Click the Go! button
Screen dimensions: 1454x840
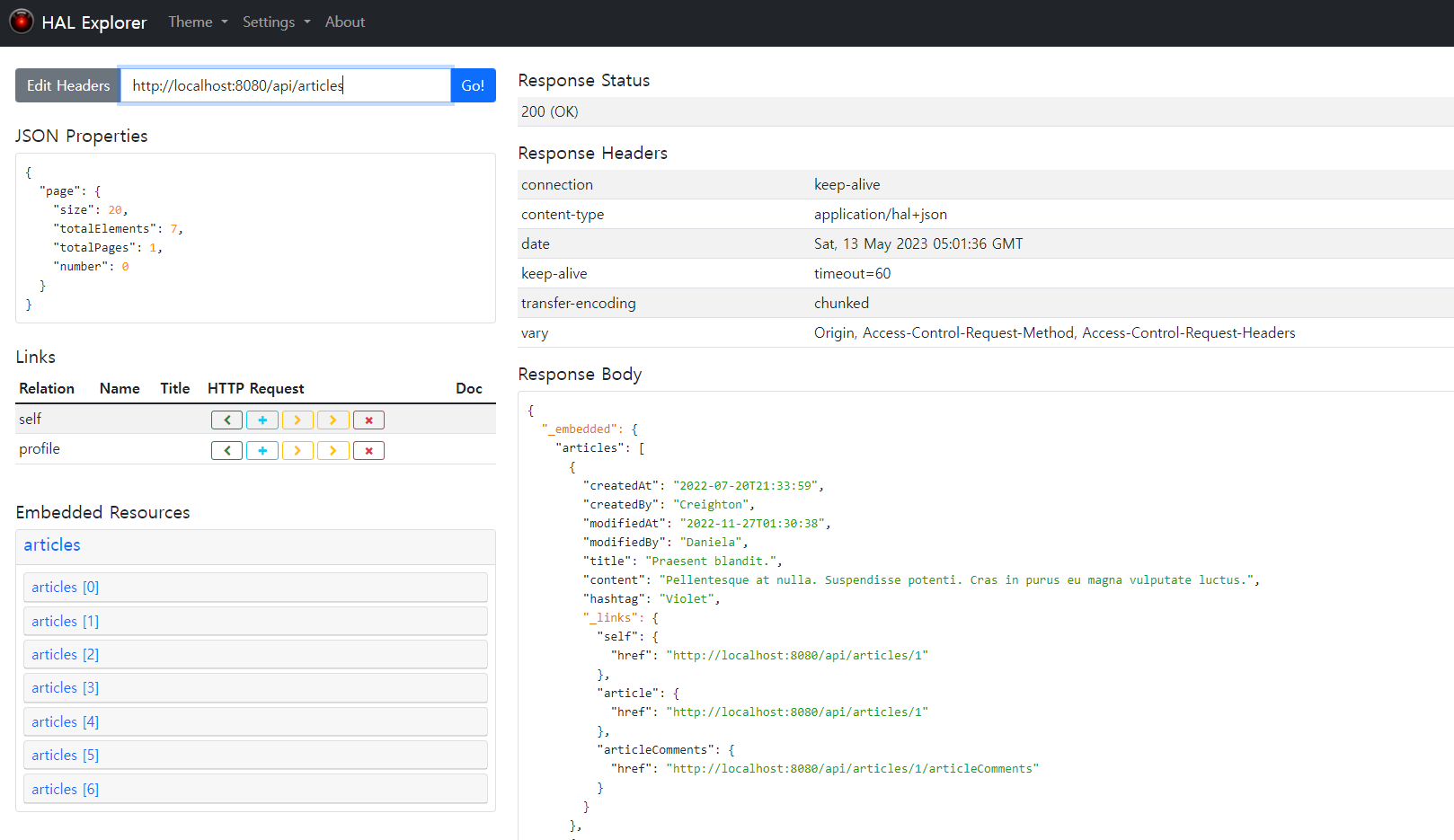tap(473, 85)
